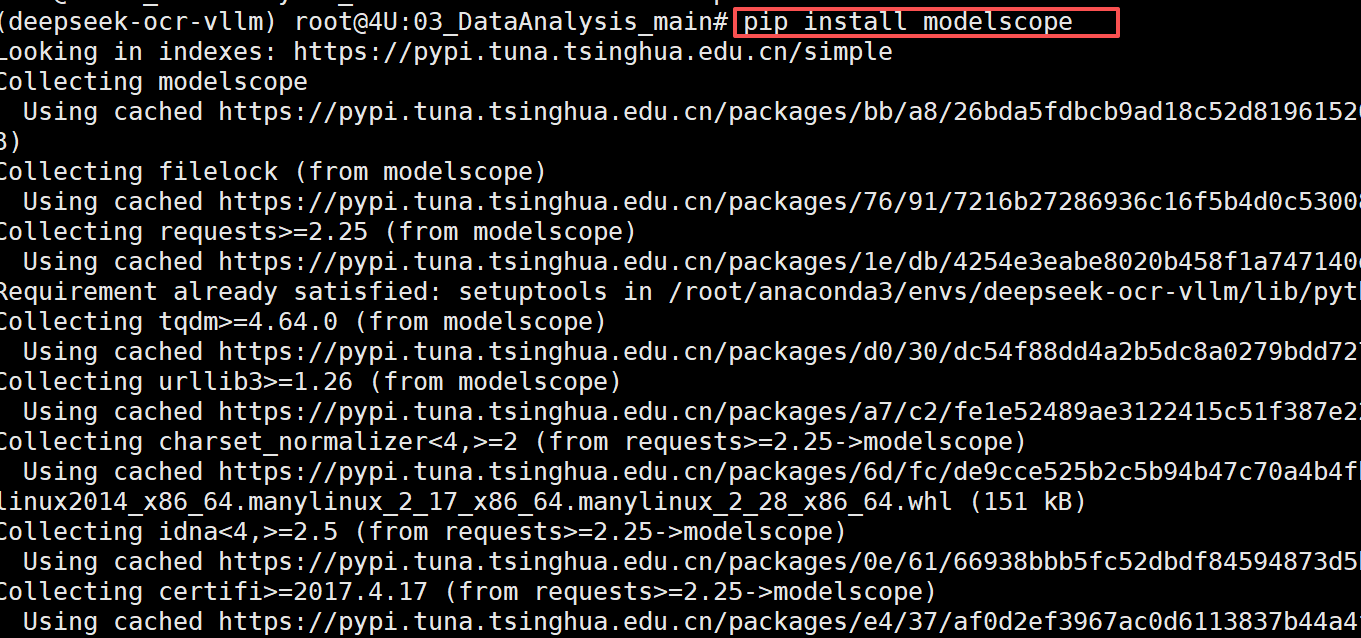Open the cached 76/91 package URL
Screen dimensions: 1361x638
click(x=790, y=201)
